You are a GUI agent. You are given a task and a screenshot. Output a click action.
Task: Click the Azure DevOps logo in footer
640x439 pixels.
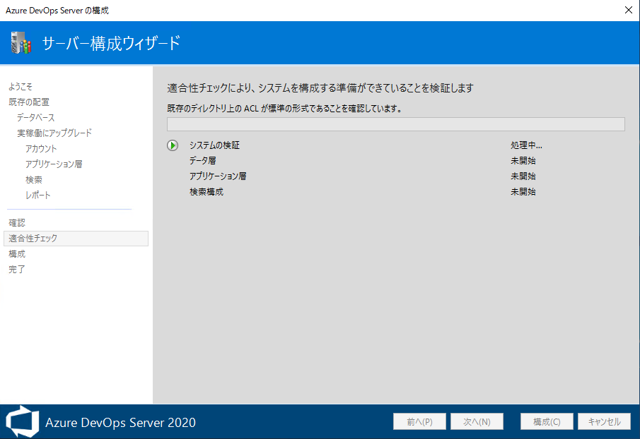coord(22,421)
